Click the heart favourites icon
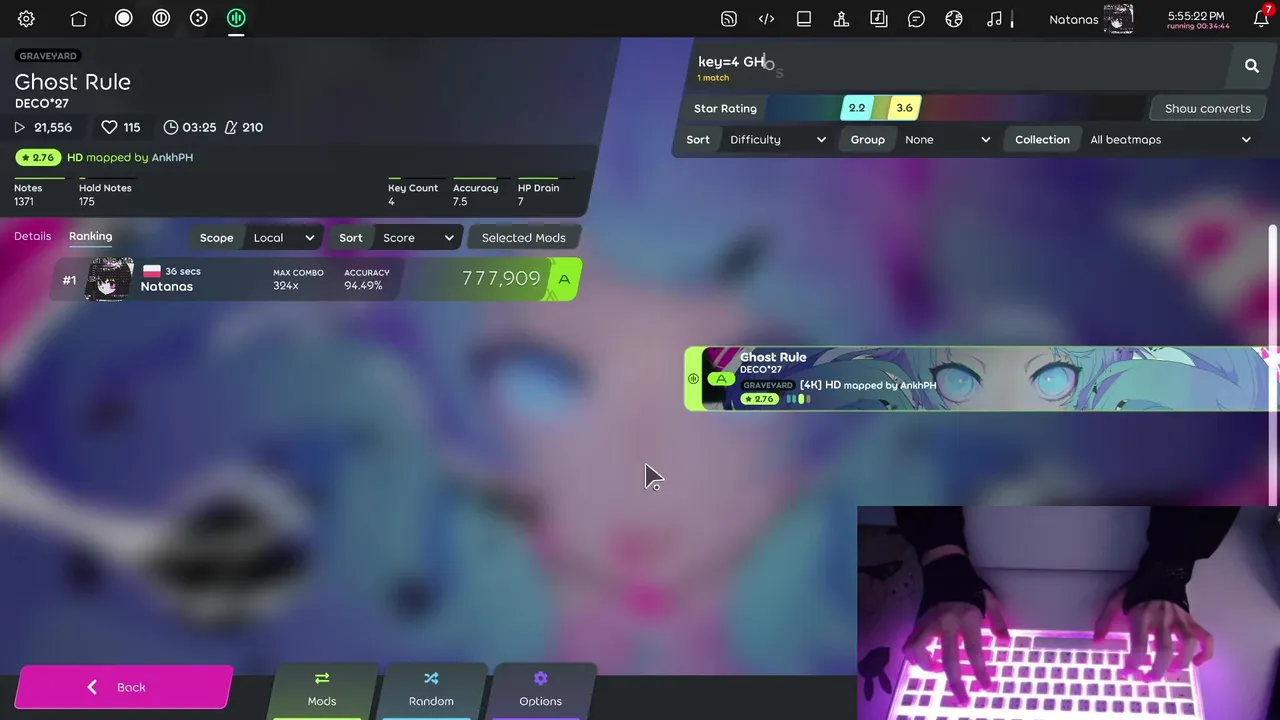1280x720 pixels. (110, 127)
